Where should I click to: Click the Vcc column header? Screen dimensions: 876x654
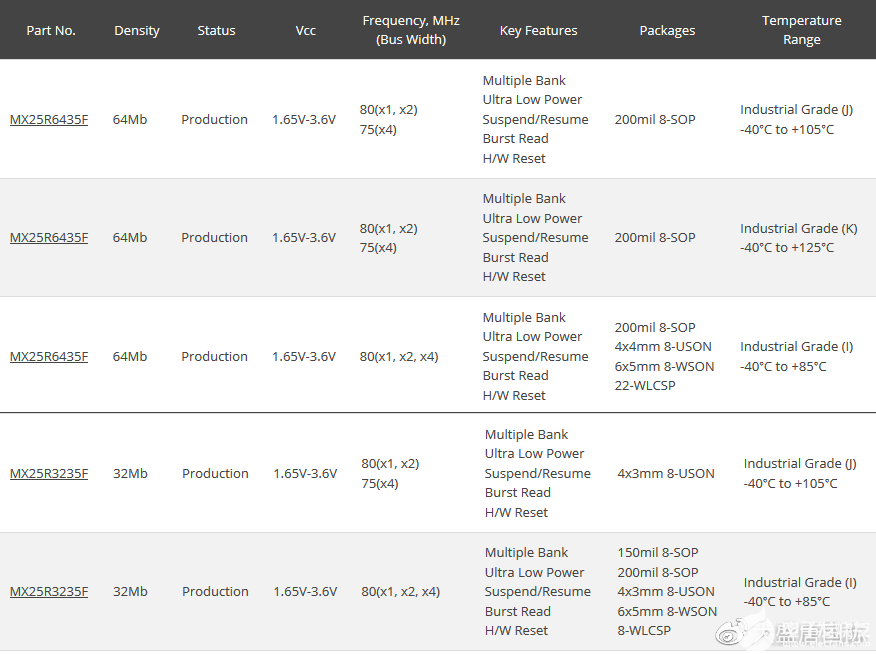pos(306,31)
